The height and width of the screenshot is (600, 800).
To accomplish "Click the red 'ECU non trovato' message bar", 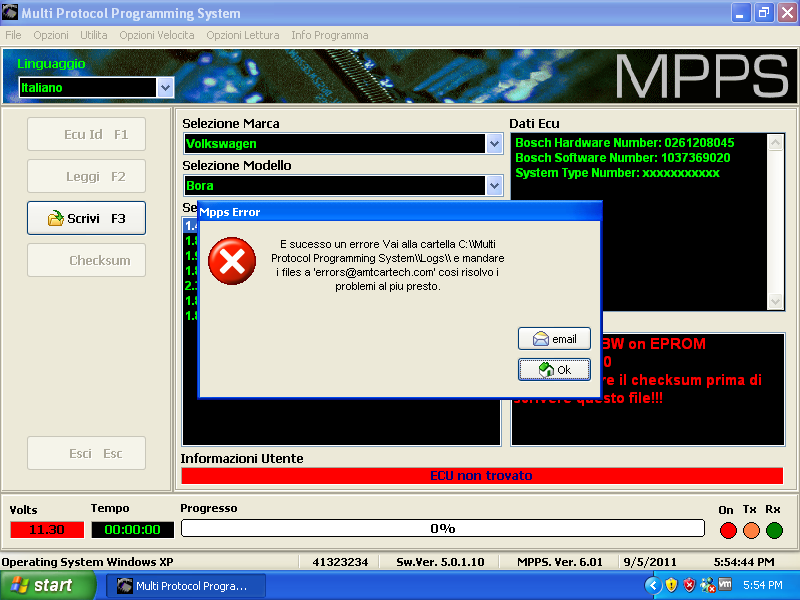I will [x=482, y=476].
